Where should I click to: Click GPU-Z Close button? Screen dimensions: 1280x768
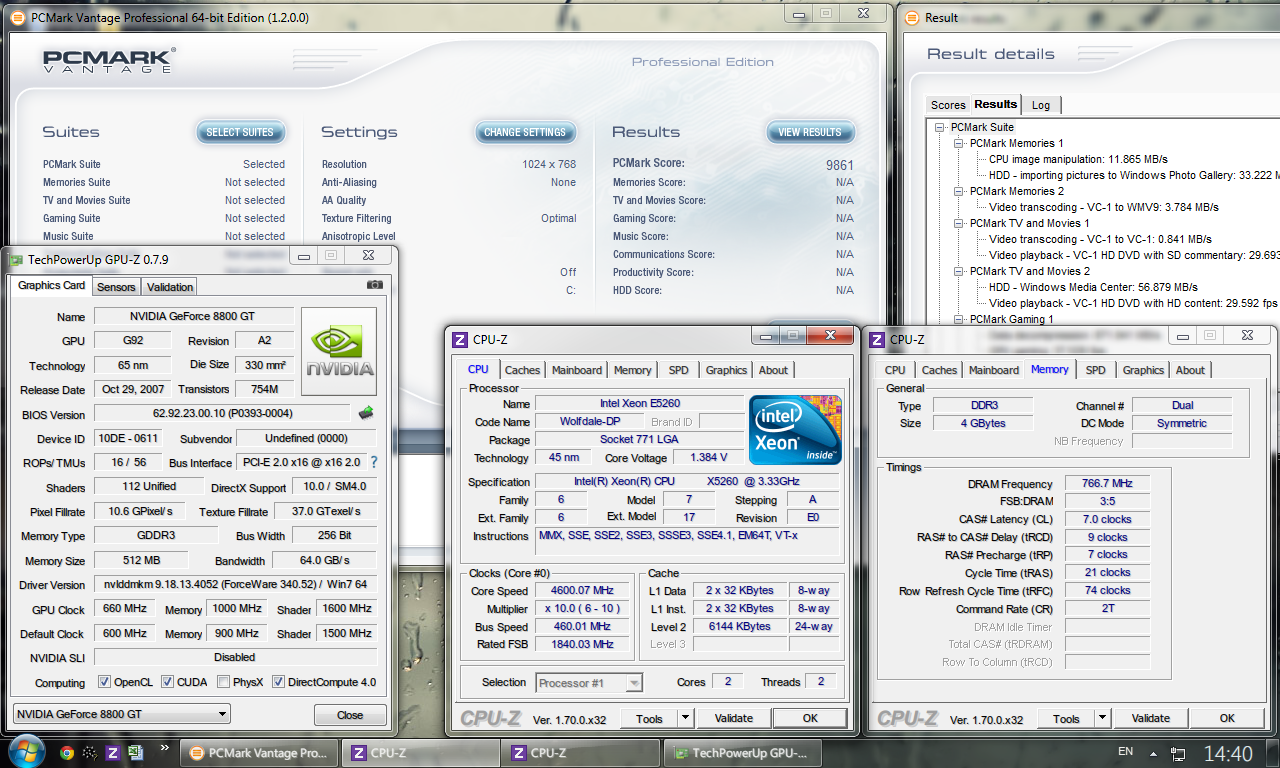click(350, 715)
